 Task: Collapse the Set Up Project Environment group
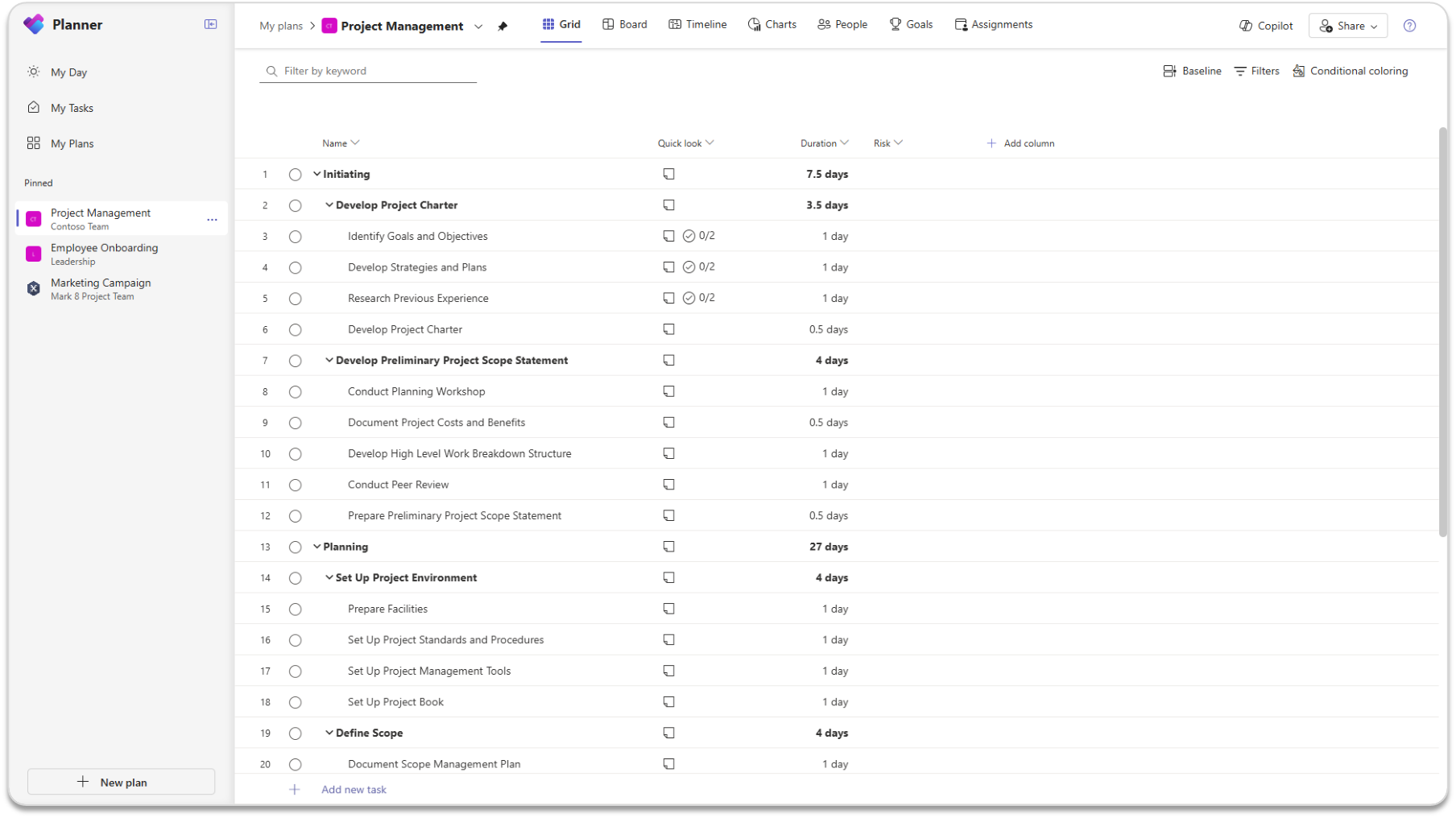coord(329,578)
